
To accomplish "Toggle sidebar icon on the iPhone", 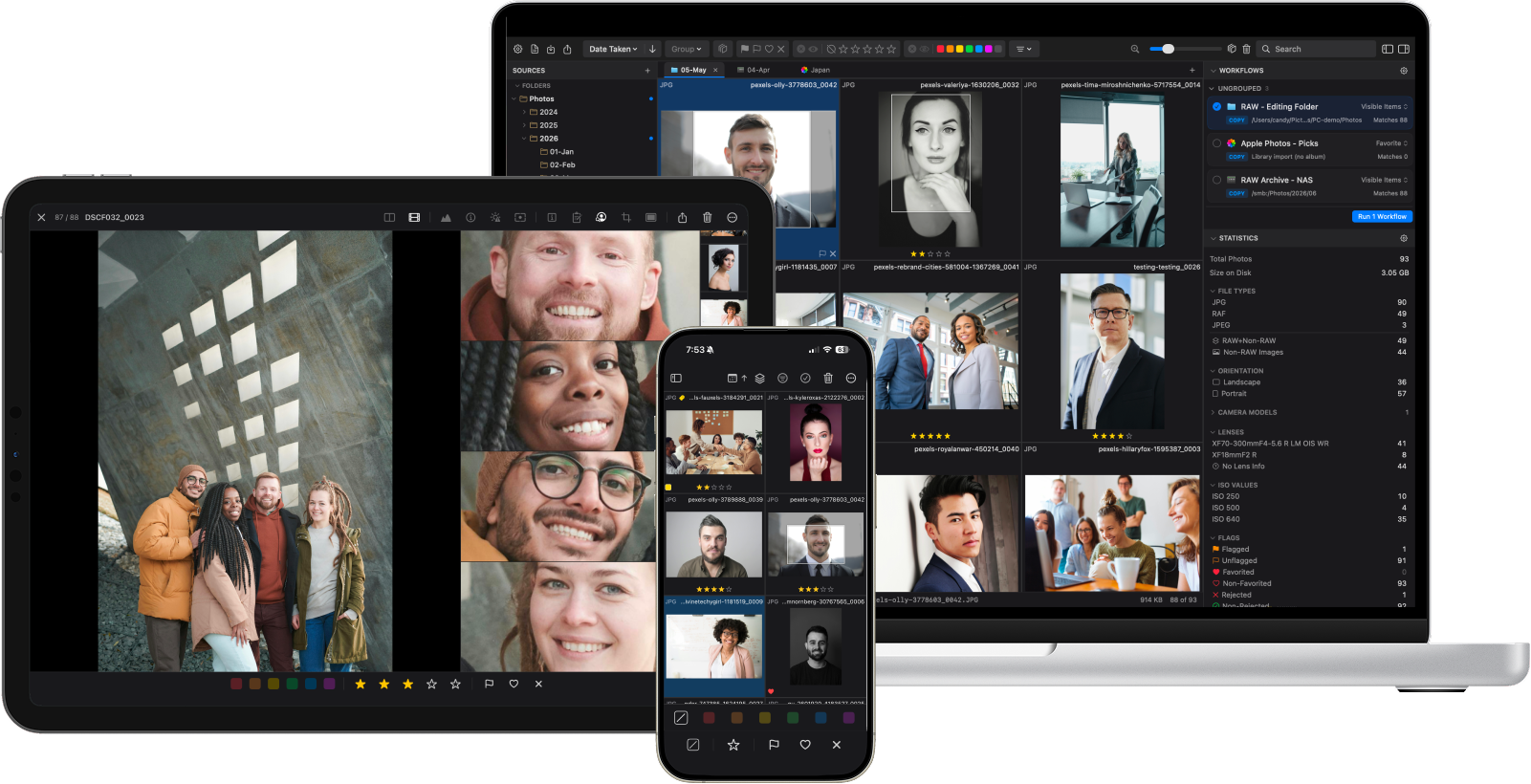I will pos(676,378).
